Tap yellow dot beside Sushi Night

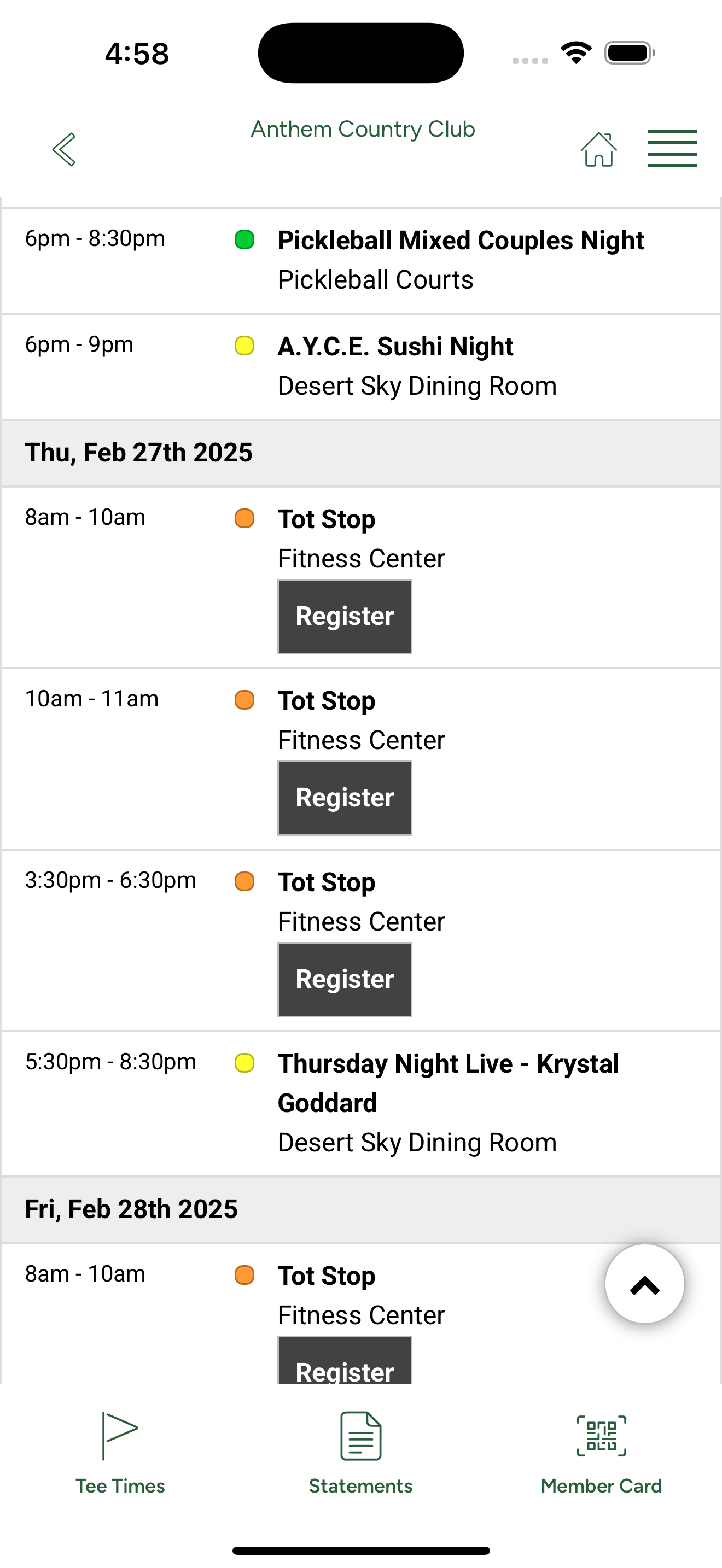coord(244,345)
